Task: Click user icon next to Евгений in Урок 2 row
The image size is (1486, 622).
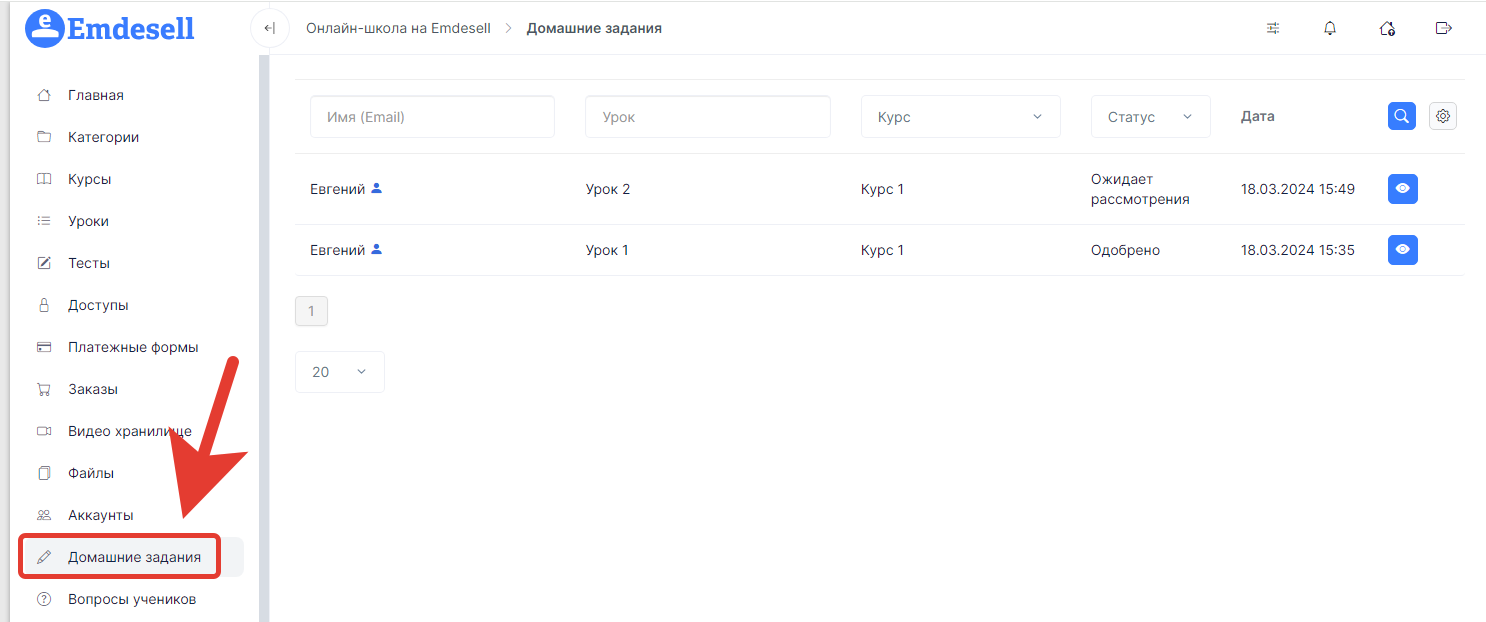Action: pyautogui.click(x=377, y=188)
